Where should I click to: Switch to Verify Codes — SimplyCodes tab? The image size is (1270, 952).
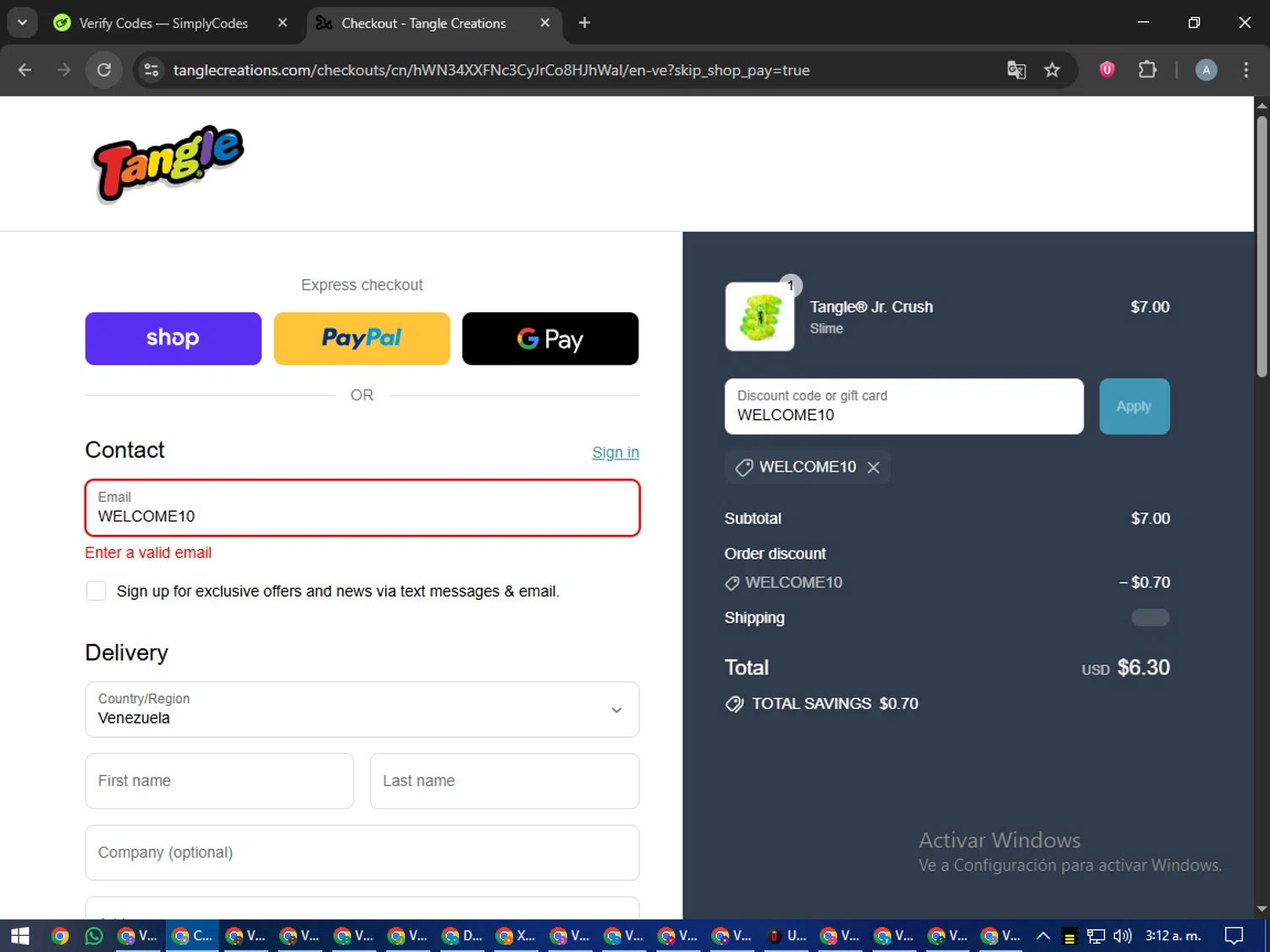tap(163, 23)
